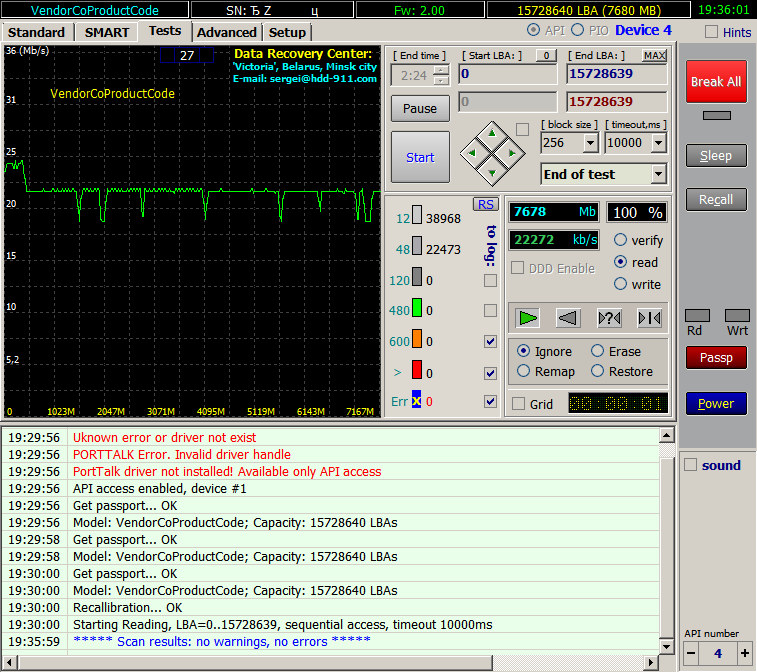This screenshot has height=672, width=757.
Task: Switch to the SMART tab
Action: tap(106, 32)
